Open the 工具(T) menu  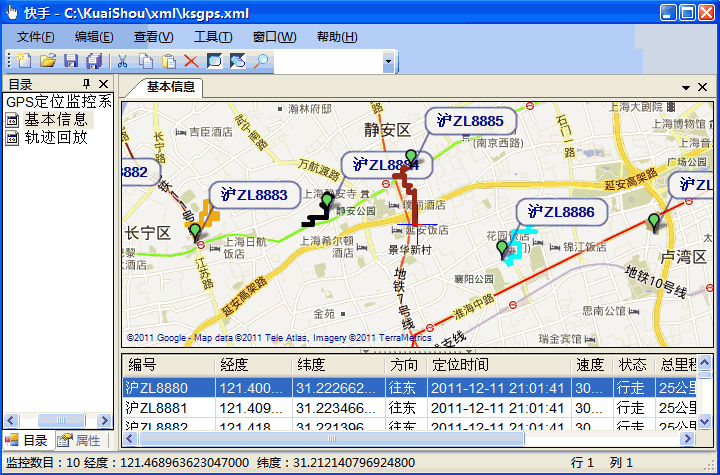tap(213, 37)
